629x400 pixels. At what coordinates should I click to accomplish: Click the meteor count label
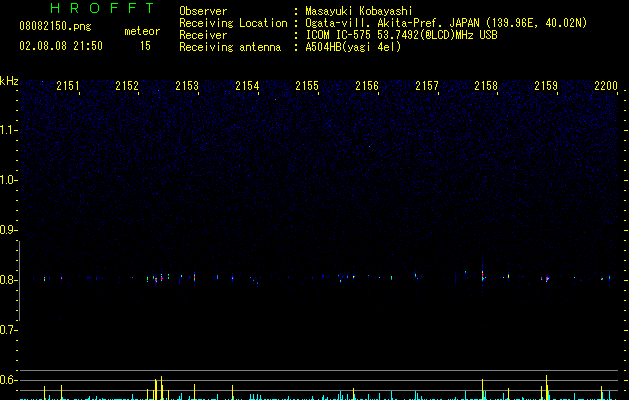pos(142,31)
